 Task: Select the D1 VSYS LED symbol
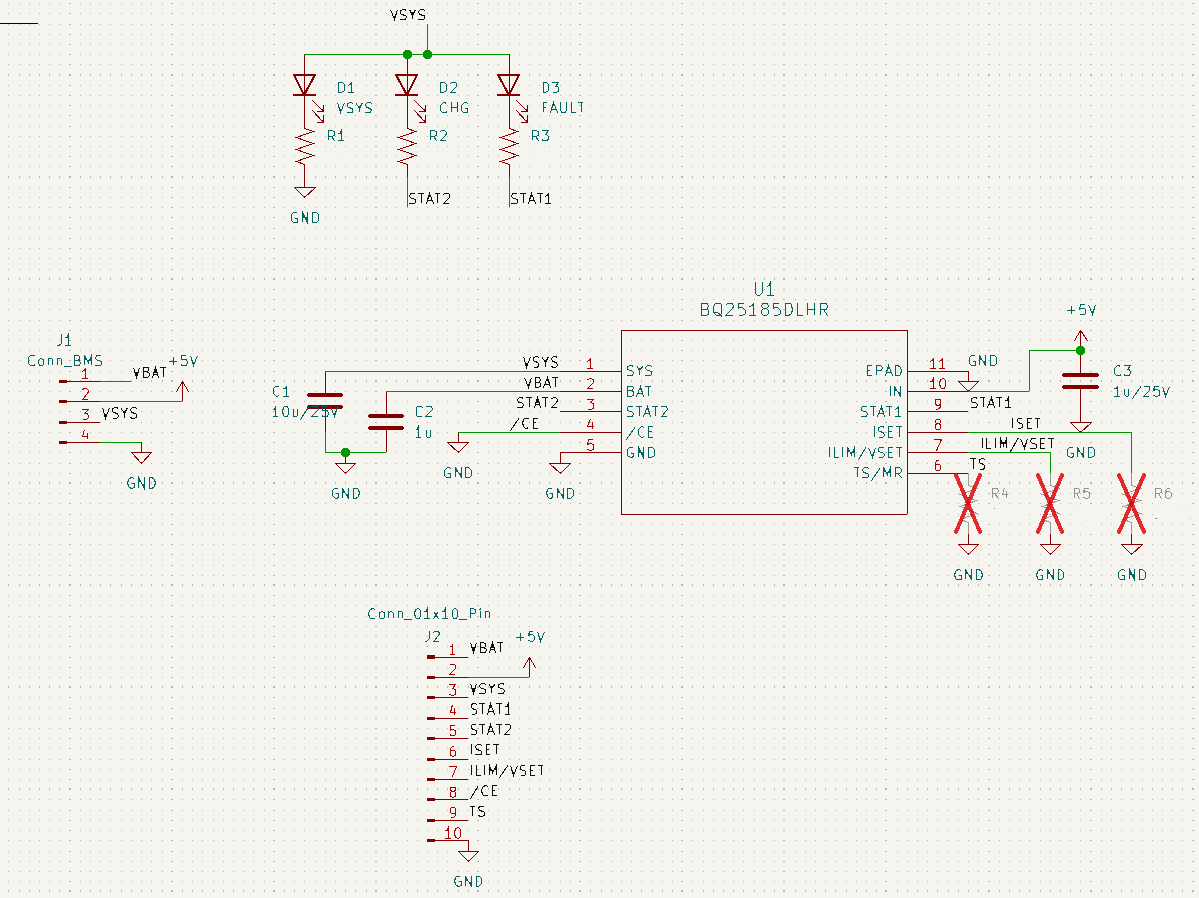[x=305, y=85]
